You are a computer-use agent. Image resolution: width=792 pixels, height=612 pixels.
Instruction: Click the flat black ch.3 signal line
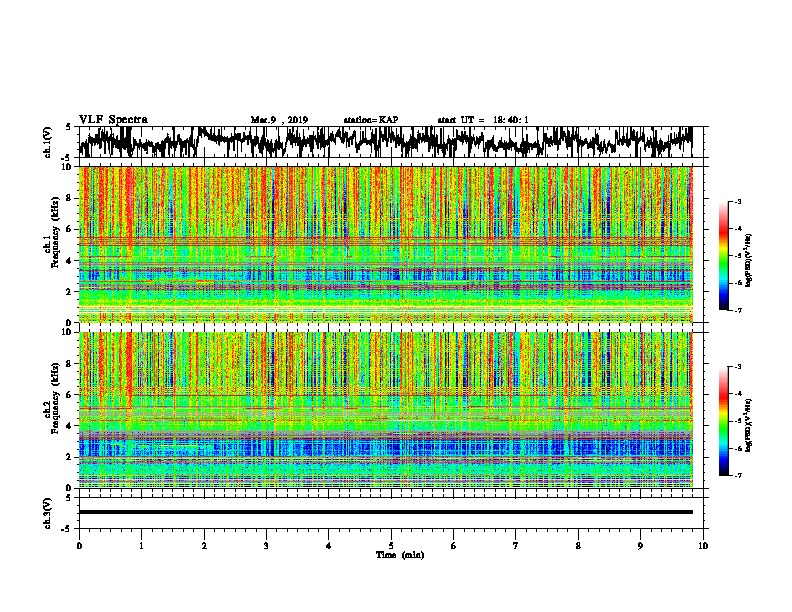pyautogui.click(x=386, y=512)
